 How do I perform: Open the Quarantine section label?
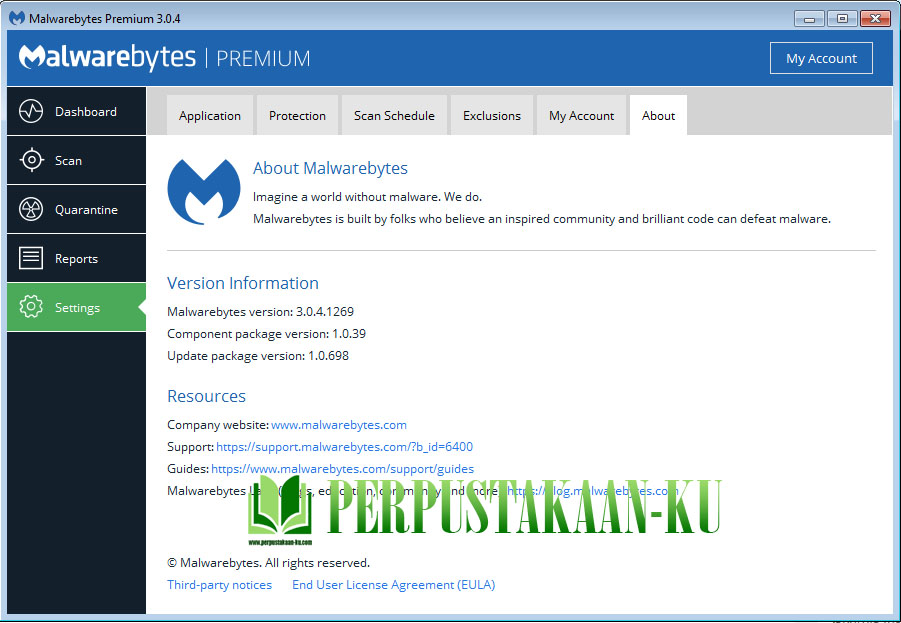click(86, 210)
